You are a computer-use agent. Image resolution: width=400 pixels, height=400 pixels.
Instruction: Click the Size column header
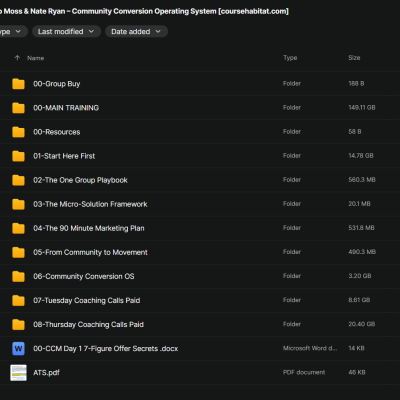point(354,58)
